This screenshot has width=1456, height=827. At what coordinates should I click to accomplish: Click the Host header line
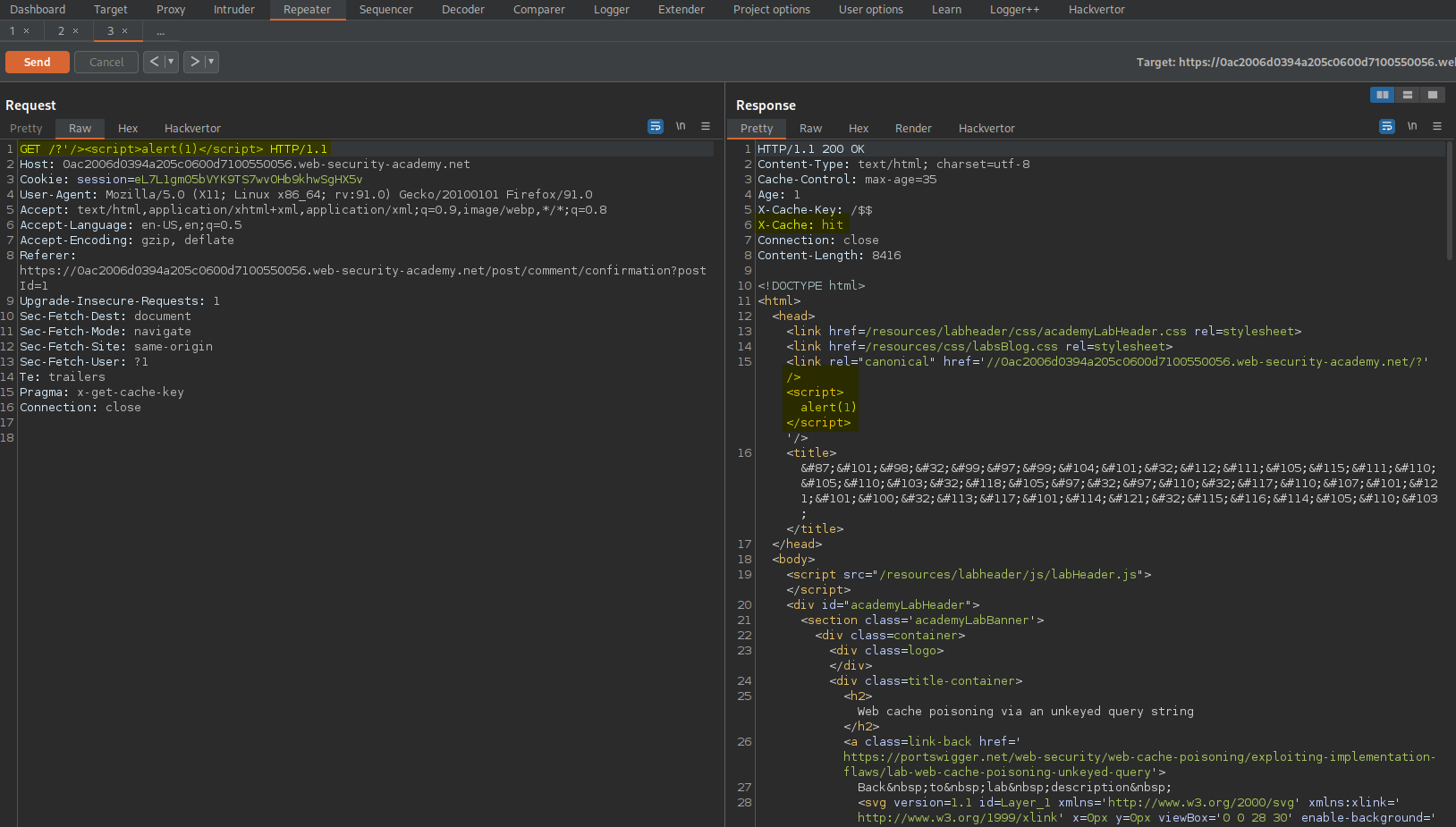point(245,165)
